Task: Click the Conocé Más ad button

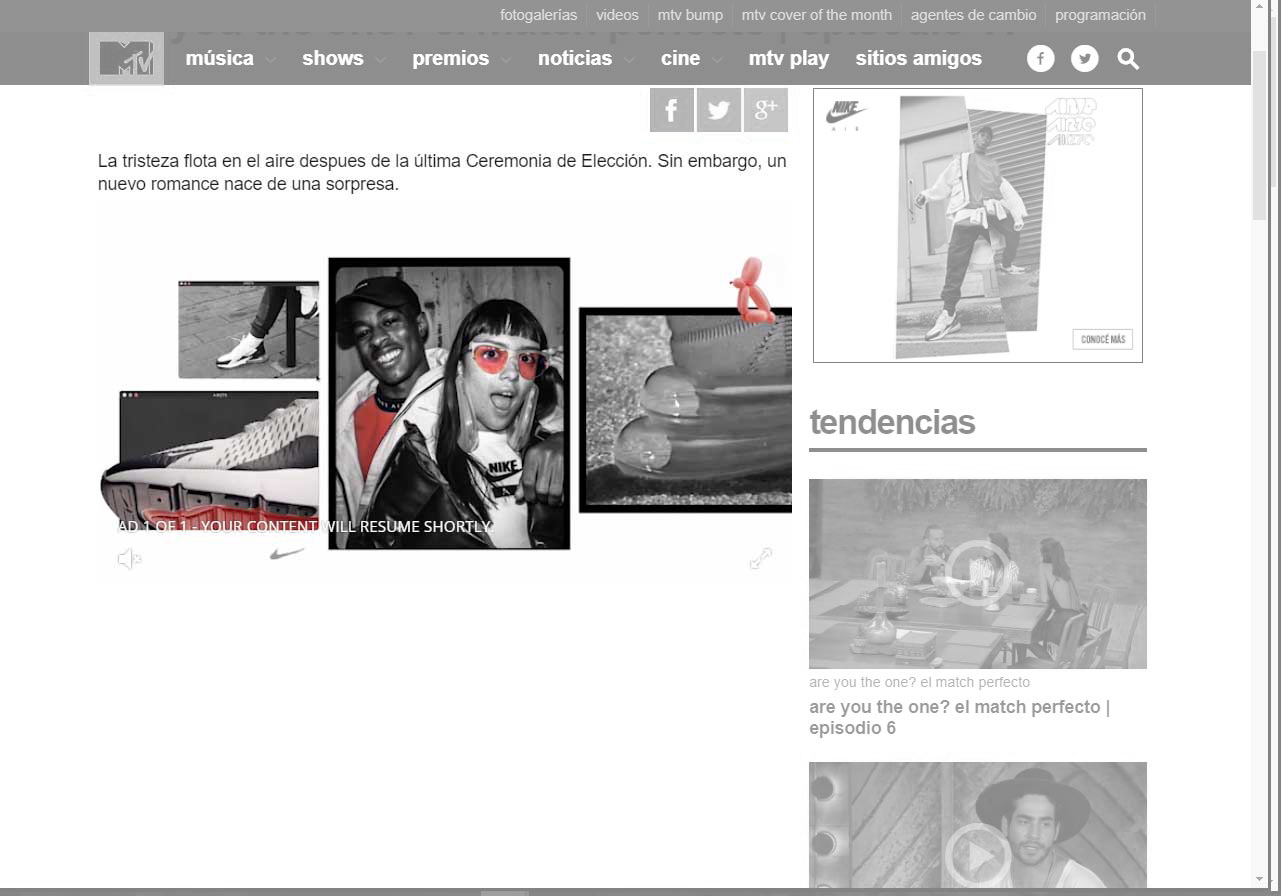Action: tap(1102, 339)
